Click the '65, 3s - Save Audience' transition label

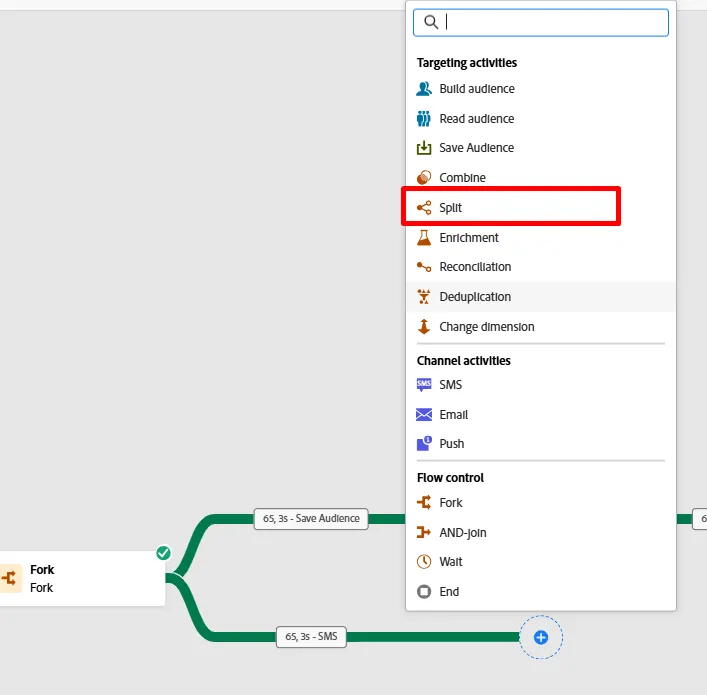(x=311, y=519)
